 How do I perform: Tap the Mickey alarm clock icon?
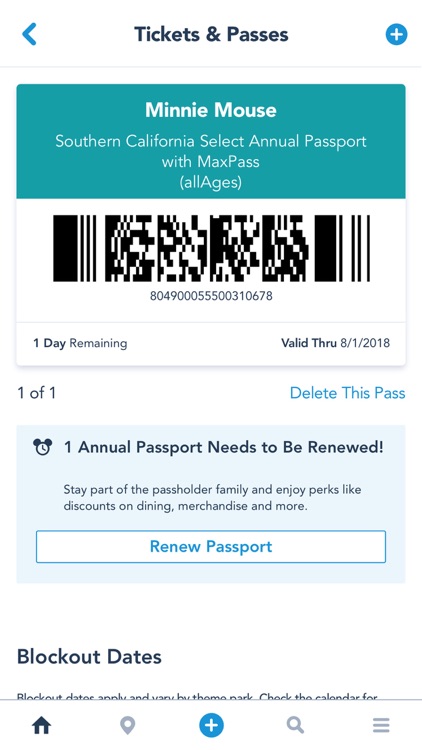[x=43, y=447]
